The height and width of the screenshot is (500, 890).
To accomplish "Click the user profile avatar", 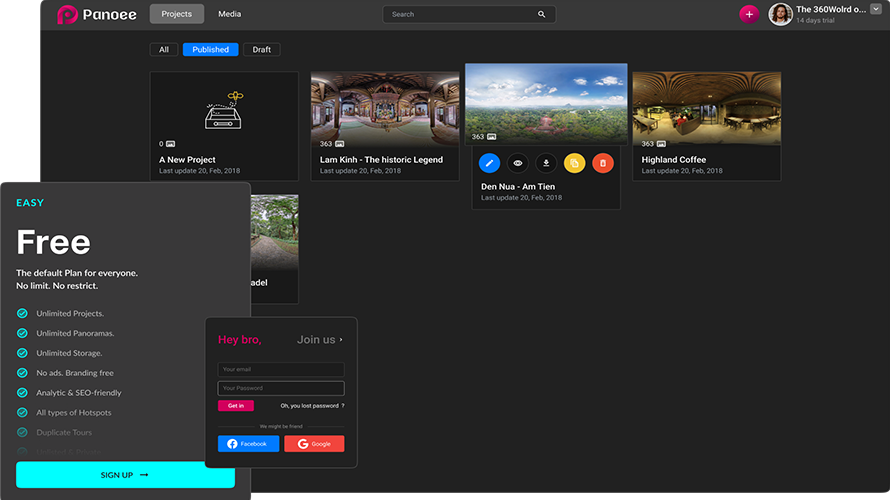I will coord(780,14).
